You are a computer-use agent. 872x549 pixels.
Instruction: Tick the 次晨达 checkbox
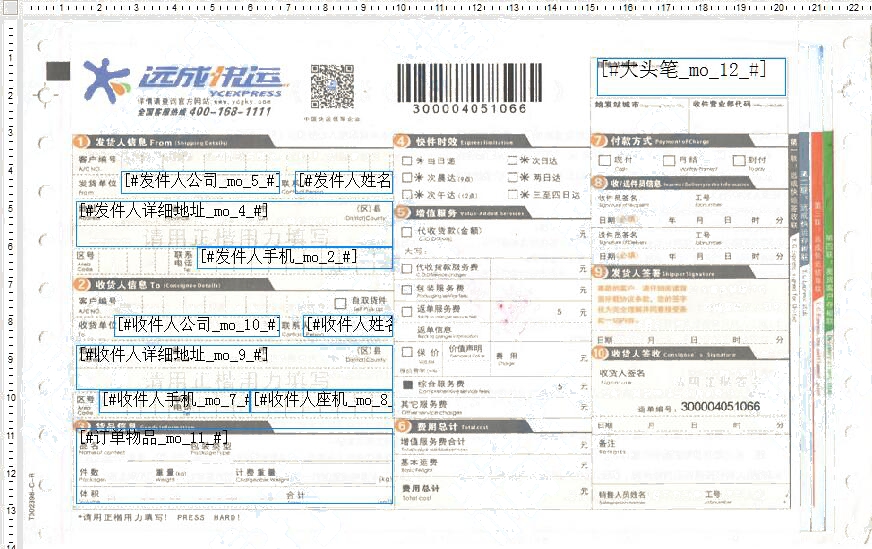(x=407, y=177)
